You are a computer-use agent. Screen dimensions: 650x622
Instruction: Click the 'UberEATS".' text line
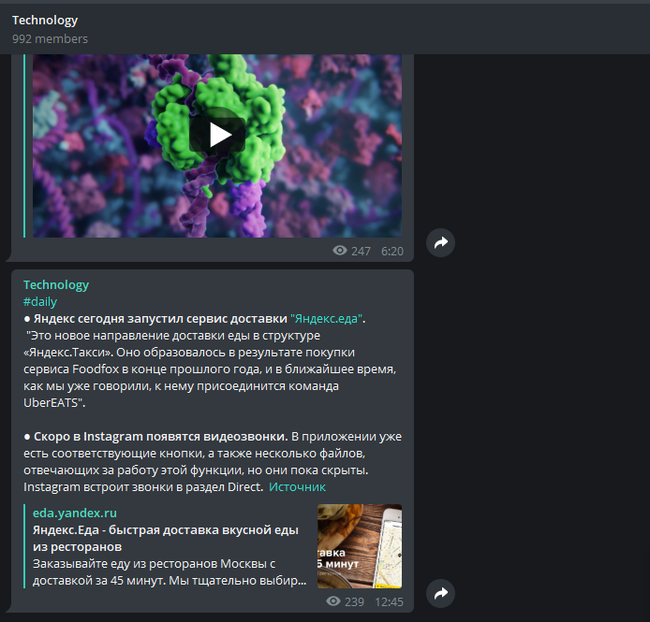[54, 403]
